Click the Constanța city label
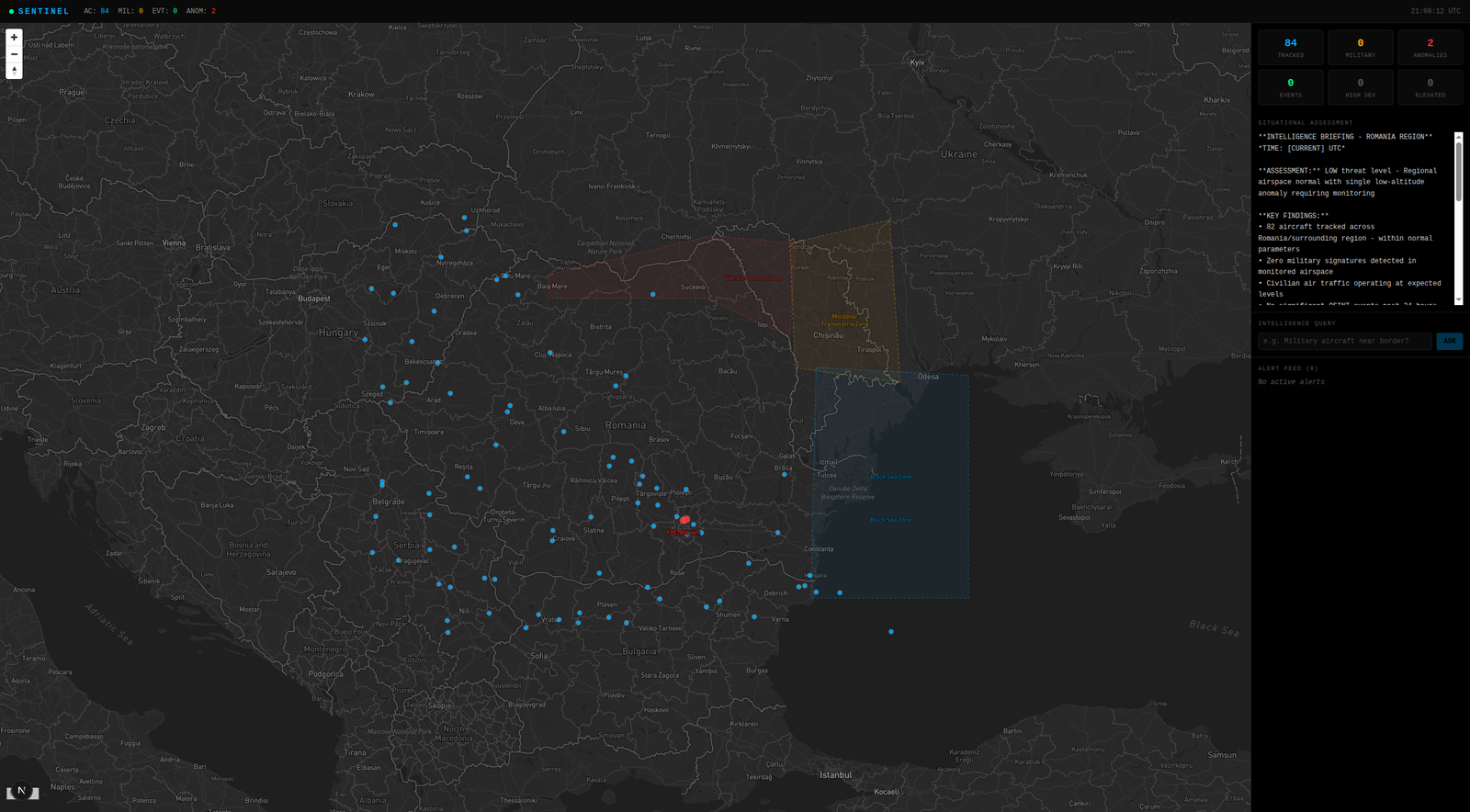Image resolution: width=1470 pixels, height=812 pixels. [819, 549]
